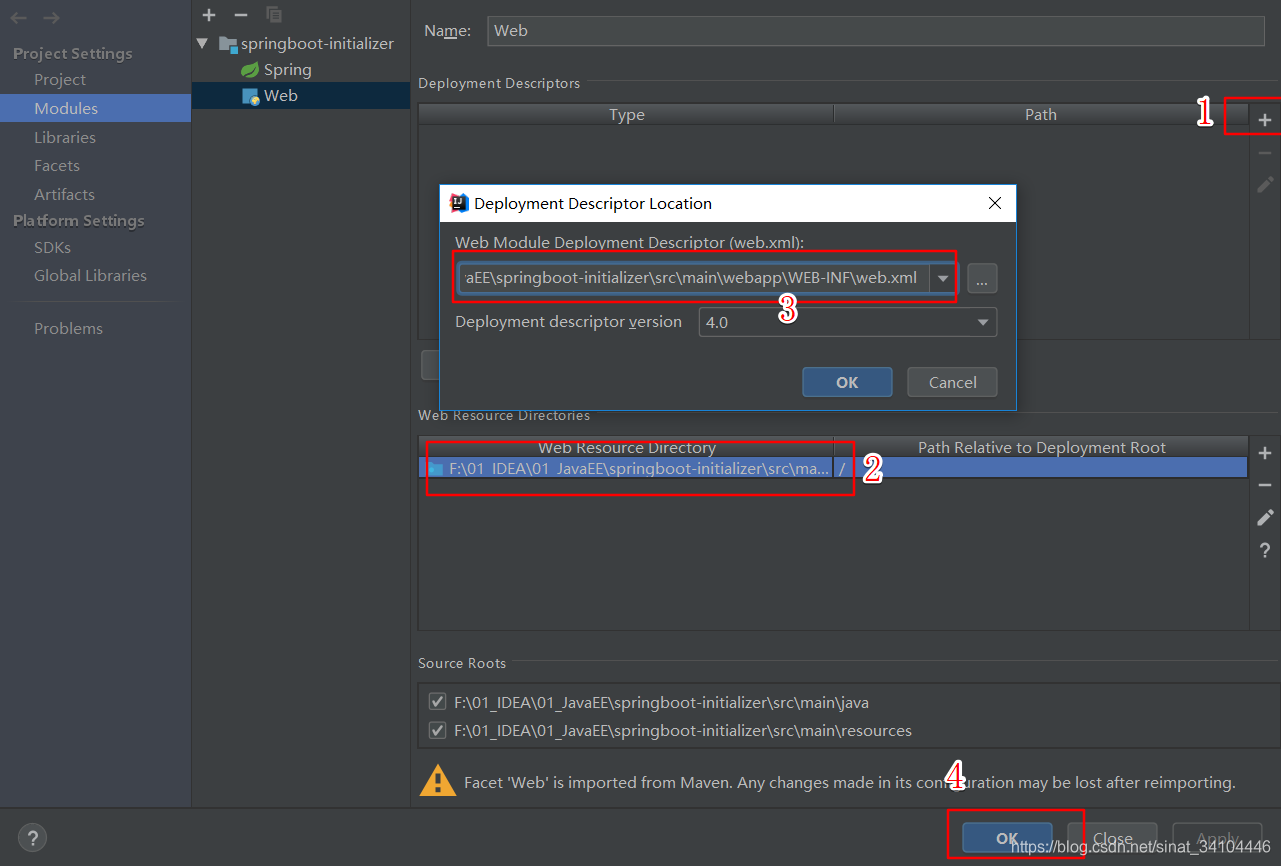This screenshot has height=866, width=1281.
Task: Click the help icon at bottom left
Action: 32,838
